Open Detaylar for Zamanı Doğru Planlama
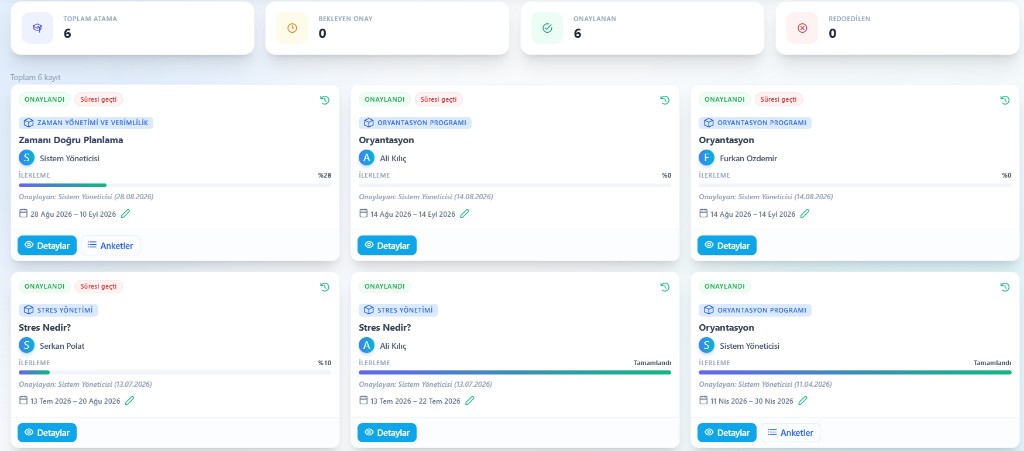1024x451 pixels. (47, 245)
